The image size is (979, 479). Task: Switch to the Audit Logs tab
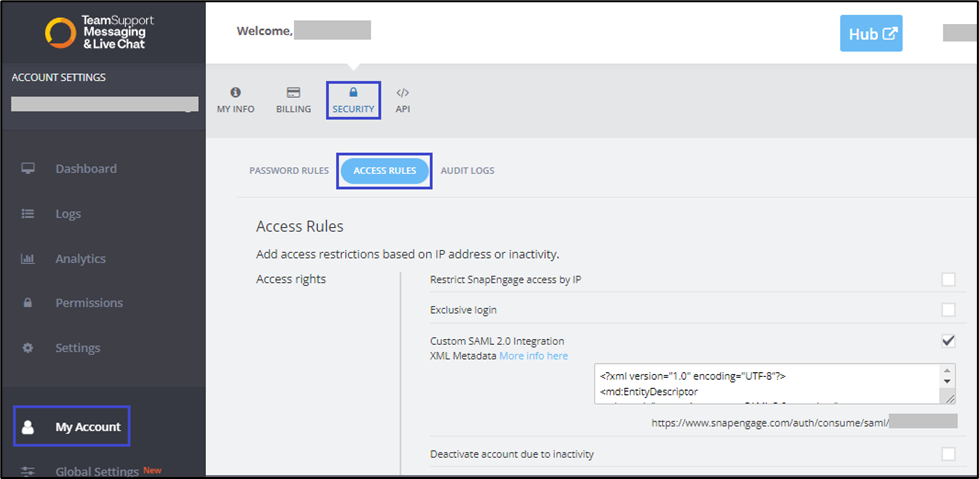(467, 171)
